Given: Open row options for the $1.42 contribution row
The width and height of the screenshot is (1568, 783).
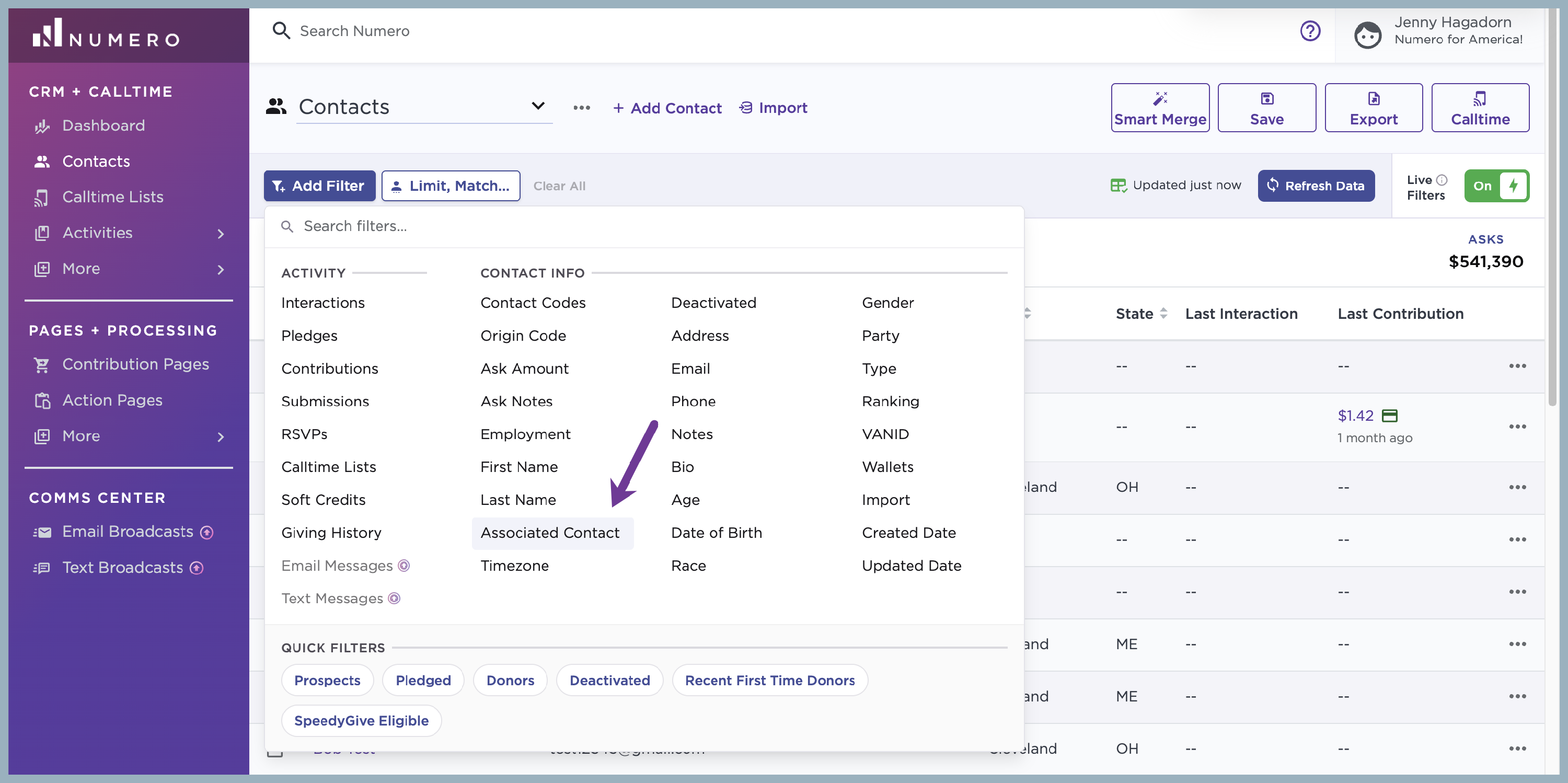Looking at the screenshot, I should pos(1517,426).
